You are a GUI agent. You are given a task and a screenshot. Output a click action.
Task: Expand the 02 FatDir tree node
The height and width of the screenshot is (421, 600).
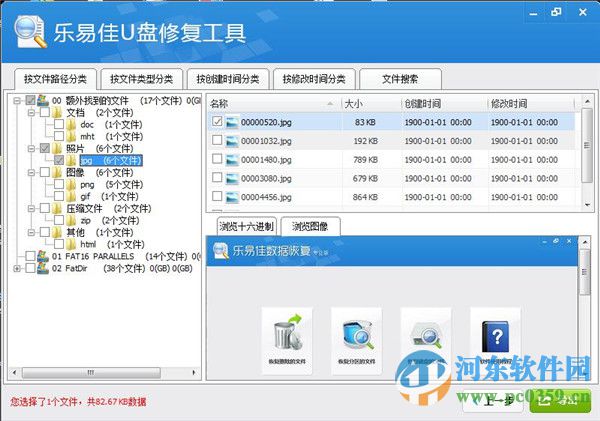[x=17, y=269]
